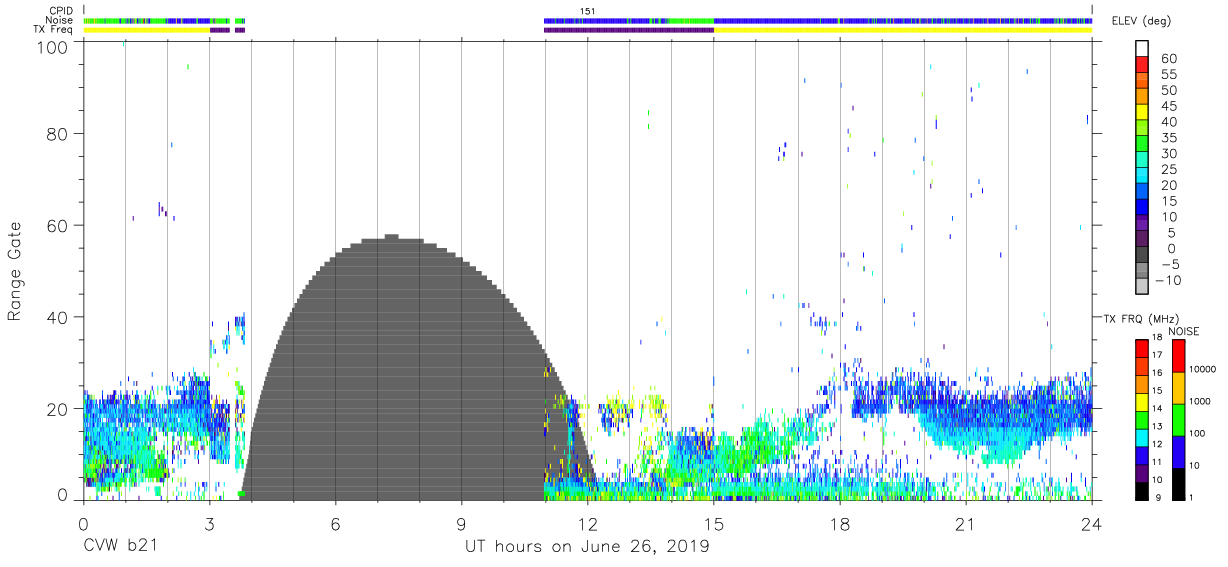Click the 20 label on Range Gate axis
This screenshot has height=567, width=1228.
tap(59, 409)
